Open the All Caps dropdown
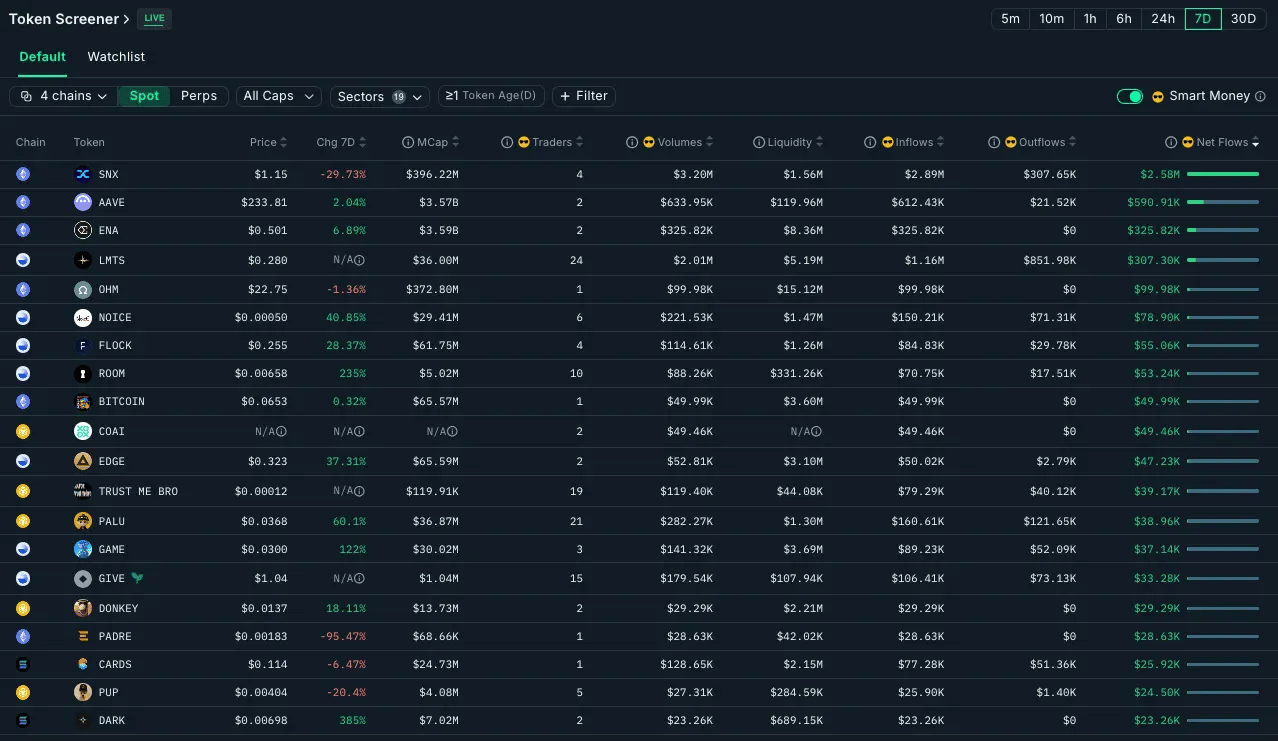This screenshot has width=1278, height=741. click(x=279, y=96)
